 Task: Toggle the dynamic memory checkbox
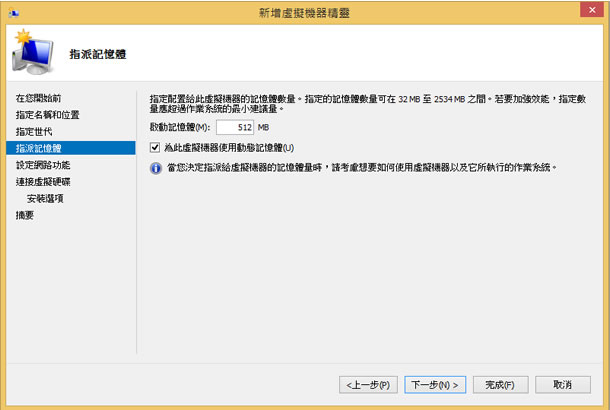155,147
